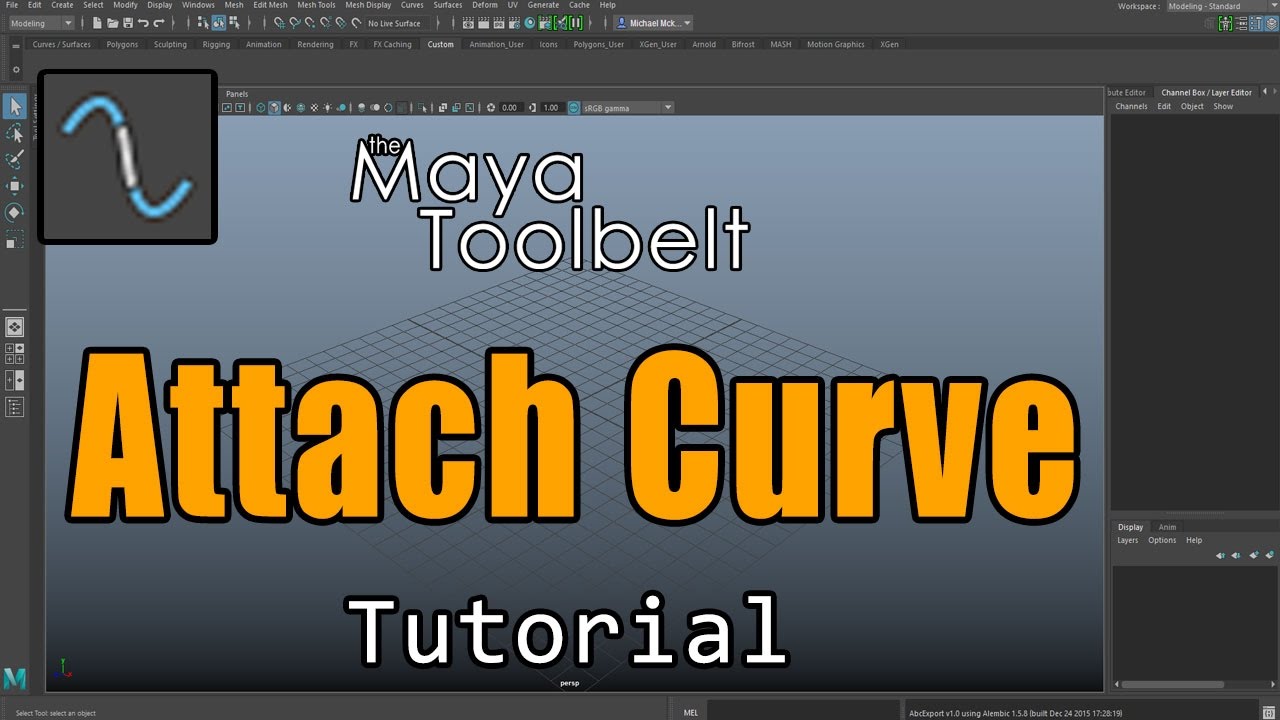Open the viewport Panels menu
Image resolution: width=1280 pixels, height=720 pixels.
point(237,94)
